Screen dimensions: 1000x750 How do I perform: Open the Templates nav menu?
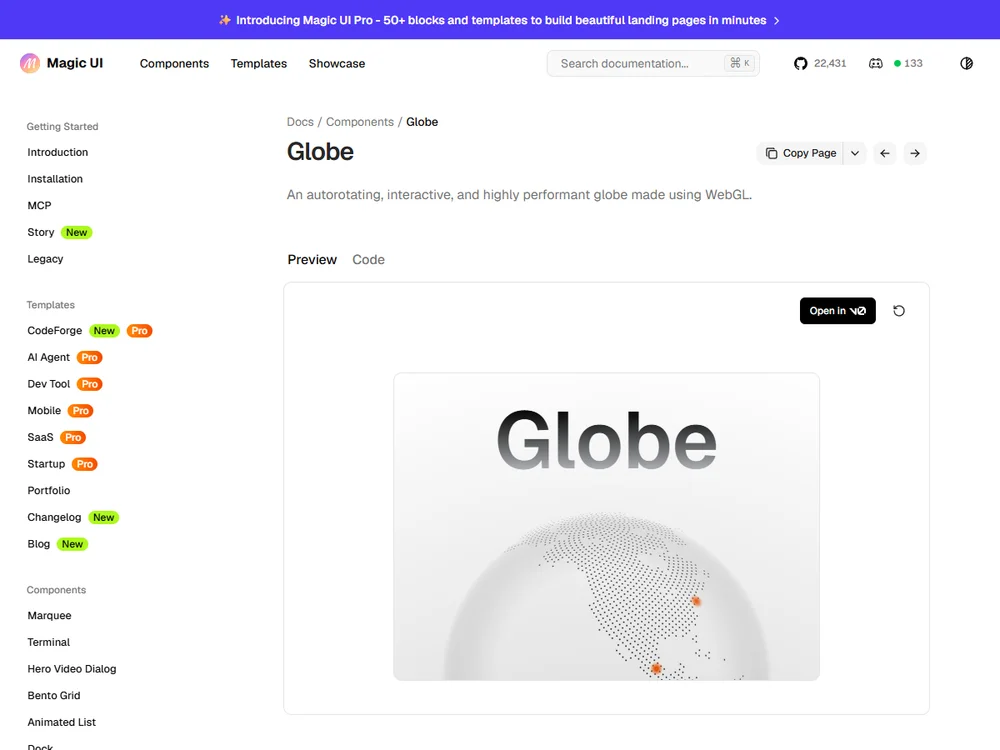click(258, 63)
